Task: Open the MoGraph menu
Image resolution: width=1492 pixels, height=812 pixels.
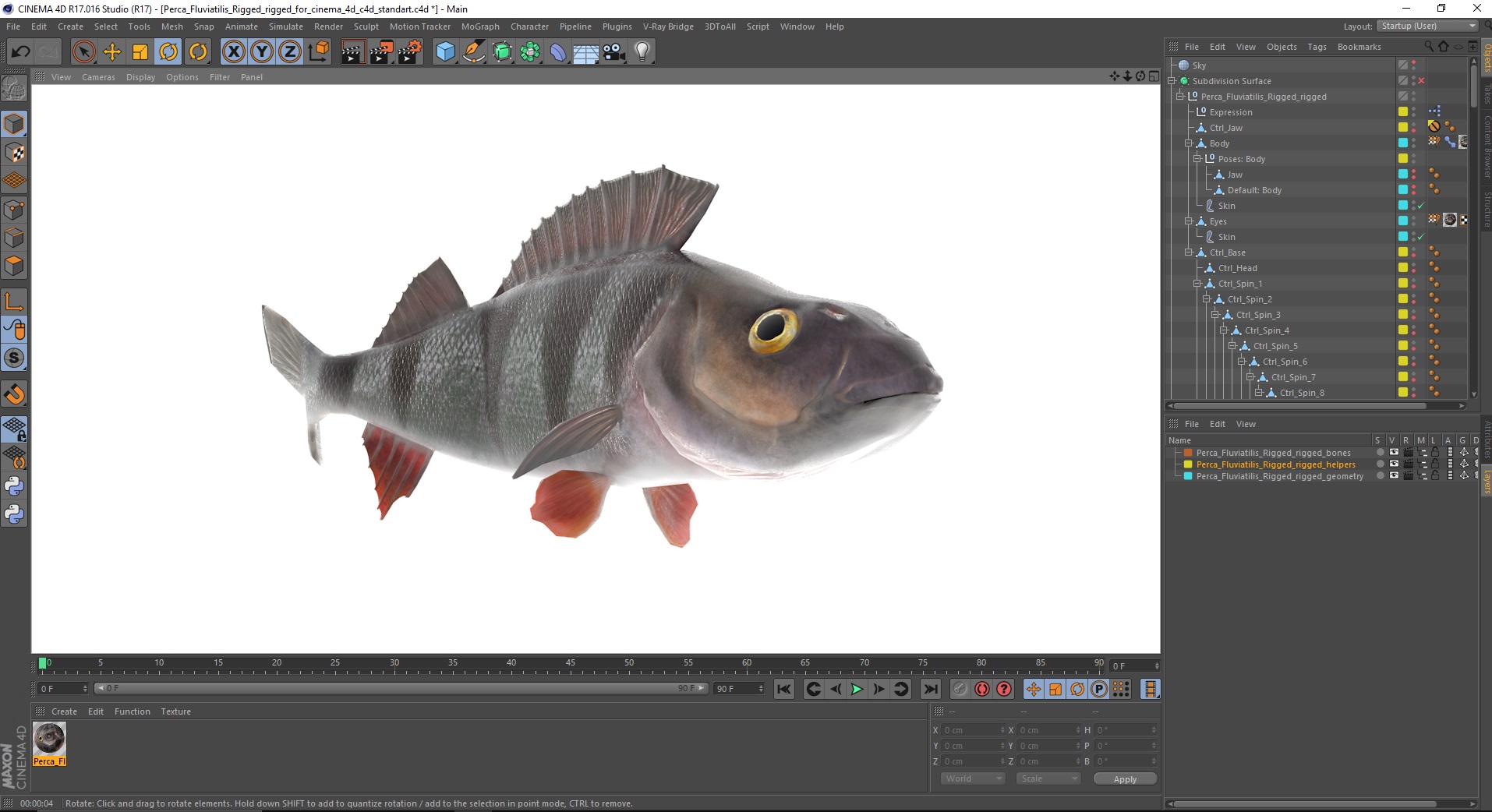Action: (x=480, y=26)
